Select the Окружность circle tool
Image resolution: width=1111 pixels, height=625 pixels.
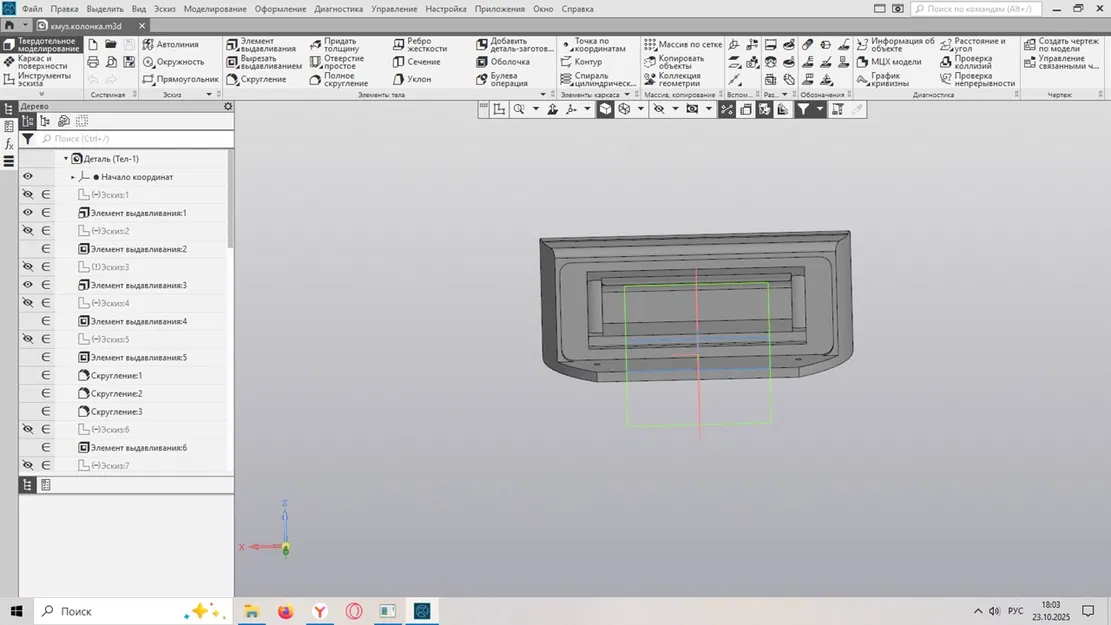pyautogui.click(x=173, y=62)
